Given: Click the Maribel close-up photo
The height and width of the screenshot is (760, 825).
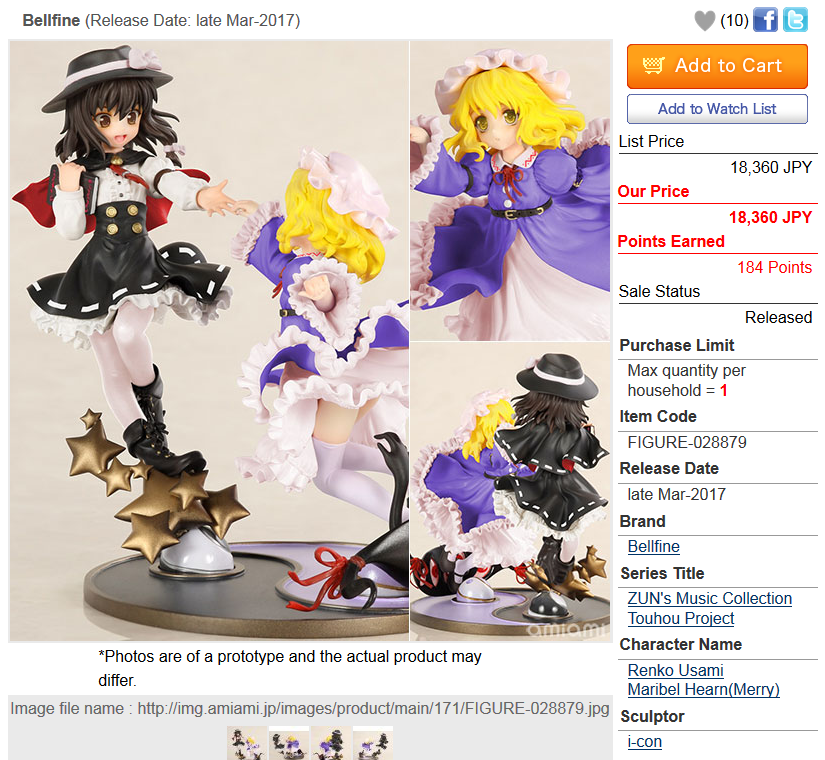Looking at the screenshot, I should point(510,191).
